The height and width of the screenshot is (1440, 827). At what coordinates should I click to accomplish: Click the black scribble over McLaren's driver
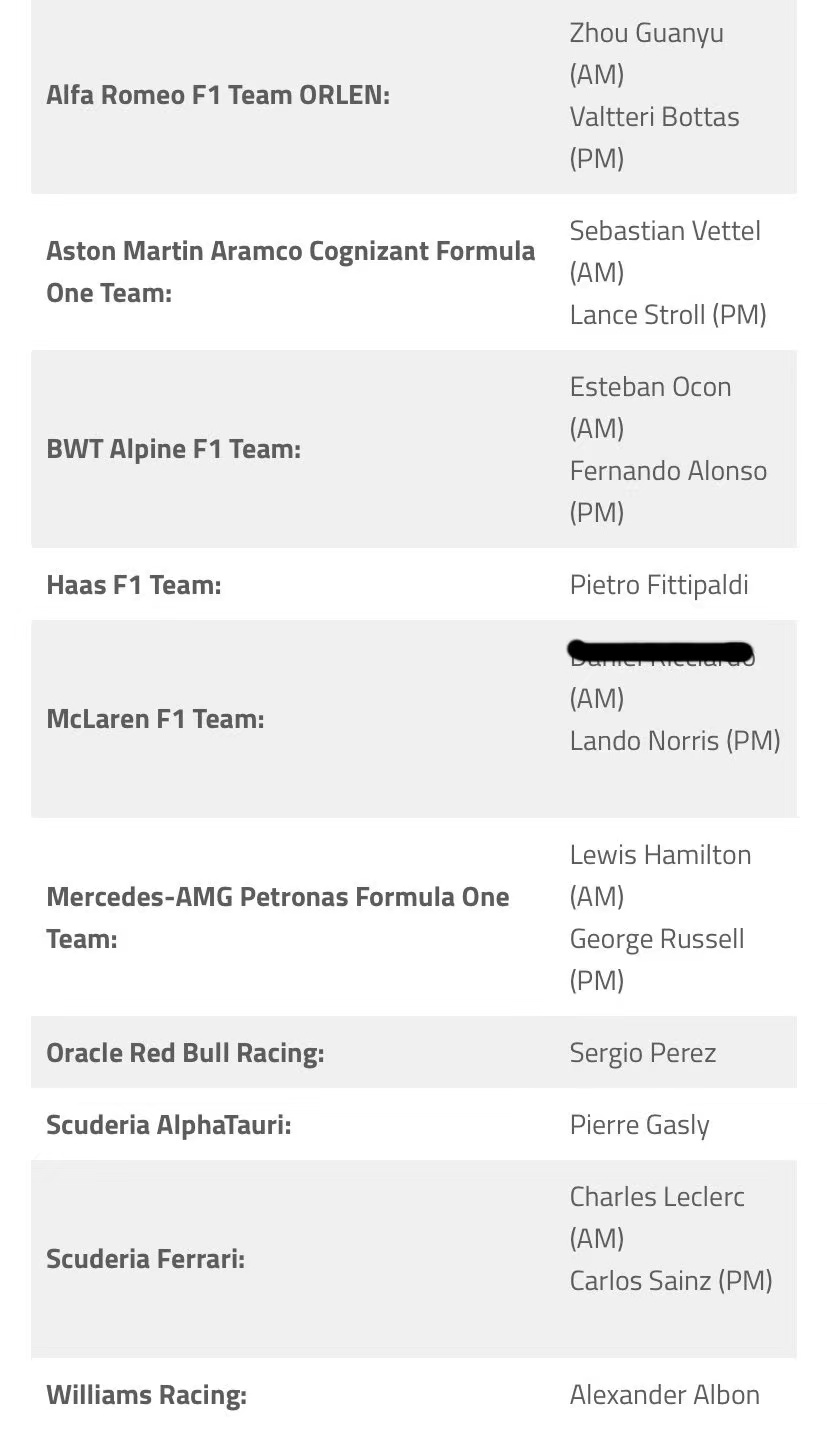pyautogui.click(x=660, y=652)
